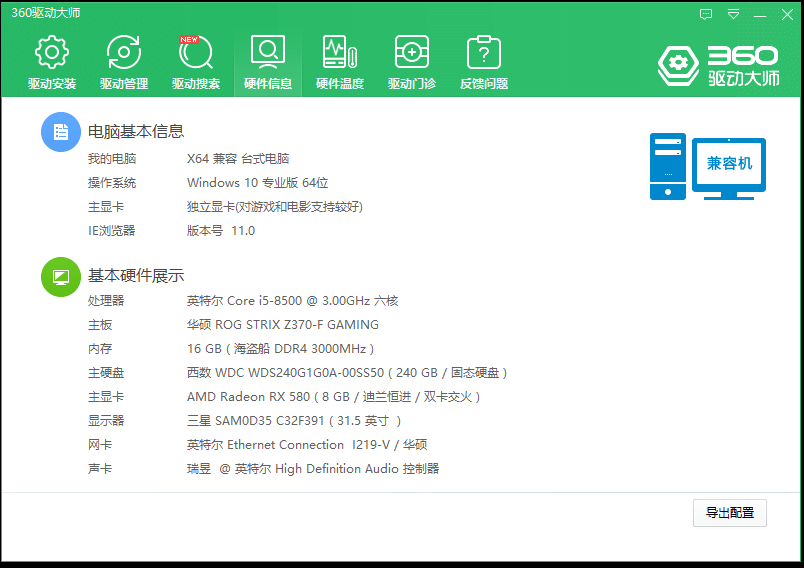Click the 基本硬件展示 heading
The image size is (804, 568).
[x=136, y=276]
